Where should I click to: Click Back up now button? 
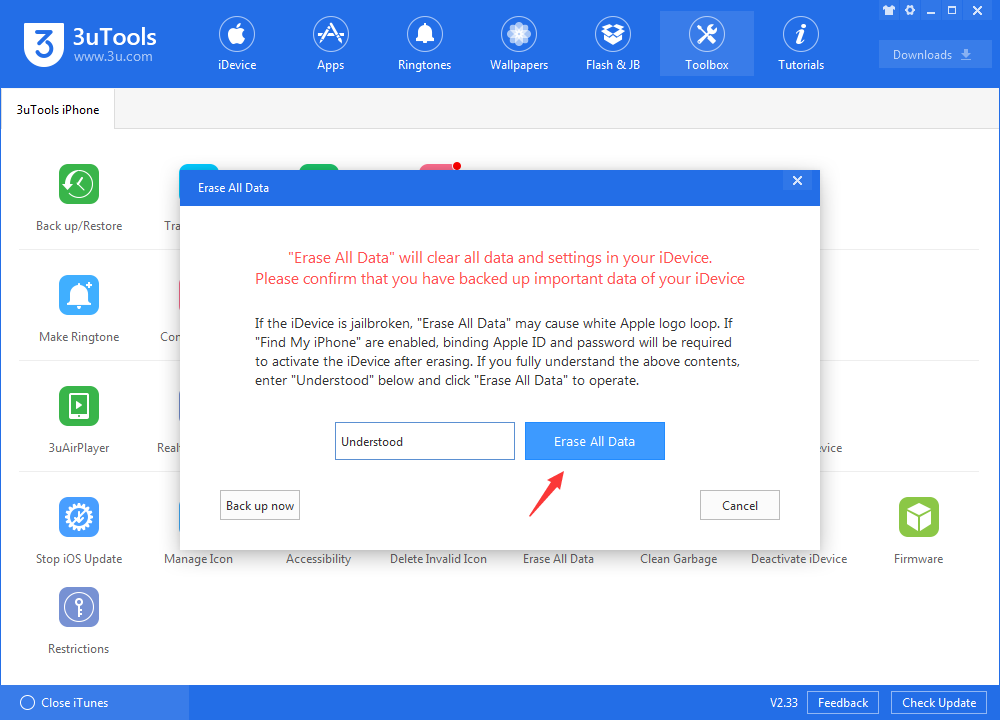pos(260,505)
